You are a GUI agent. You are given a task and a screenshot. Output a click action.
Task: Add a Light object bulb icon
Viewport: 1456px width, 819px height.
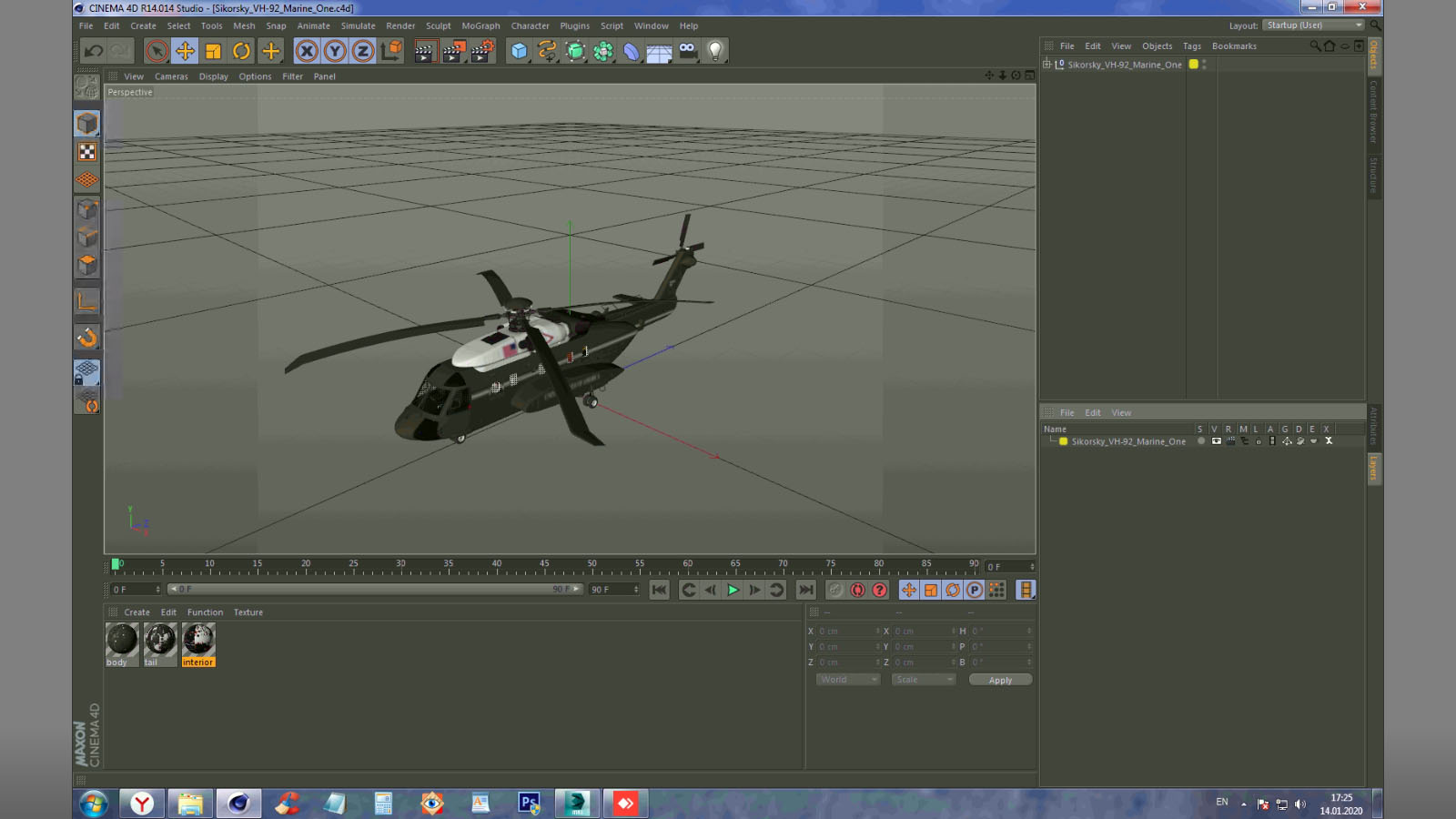[x=715, y=51]
